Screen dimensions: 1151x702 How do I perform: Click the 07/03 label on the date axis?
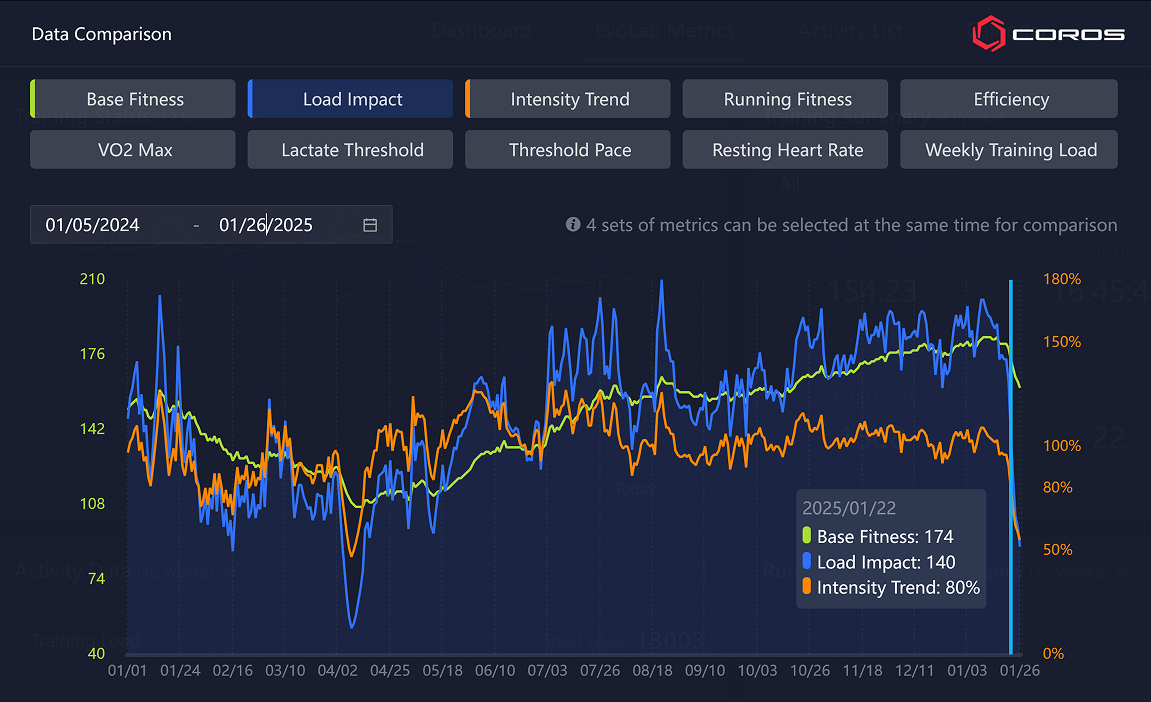[x=548, y=669]
